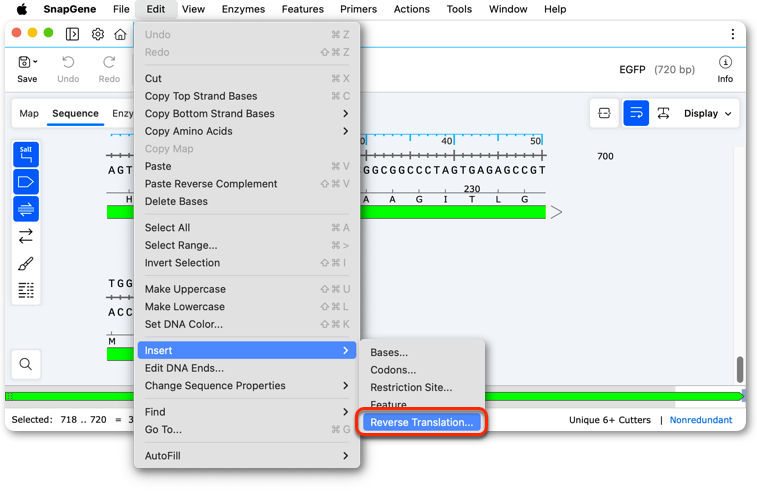
Task: Open the Info panel icon
Action: [x=725, y=62]
